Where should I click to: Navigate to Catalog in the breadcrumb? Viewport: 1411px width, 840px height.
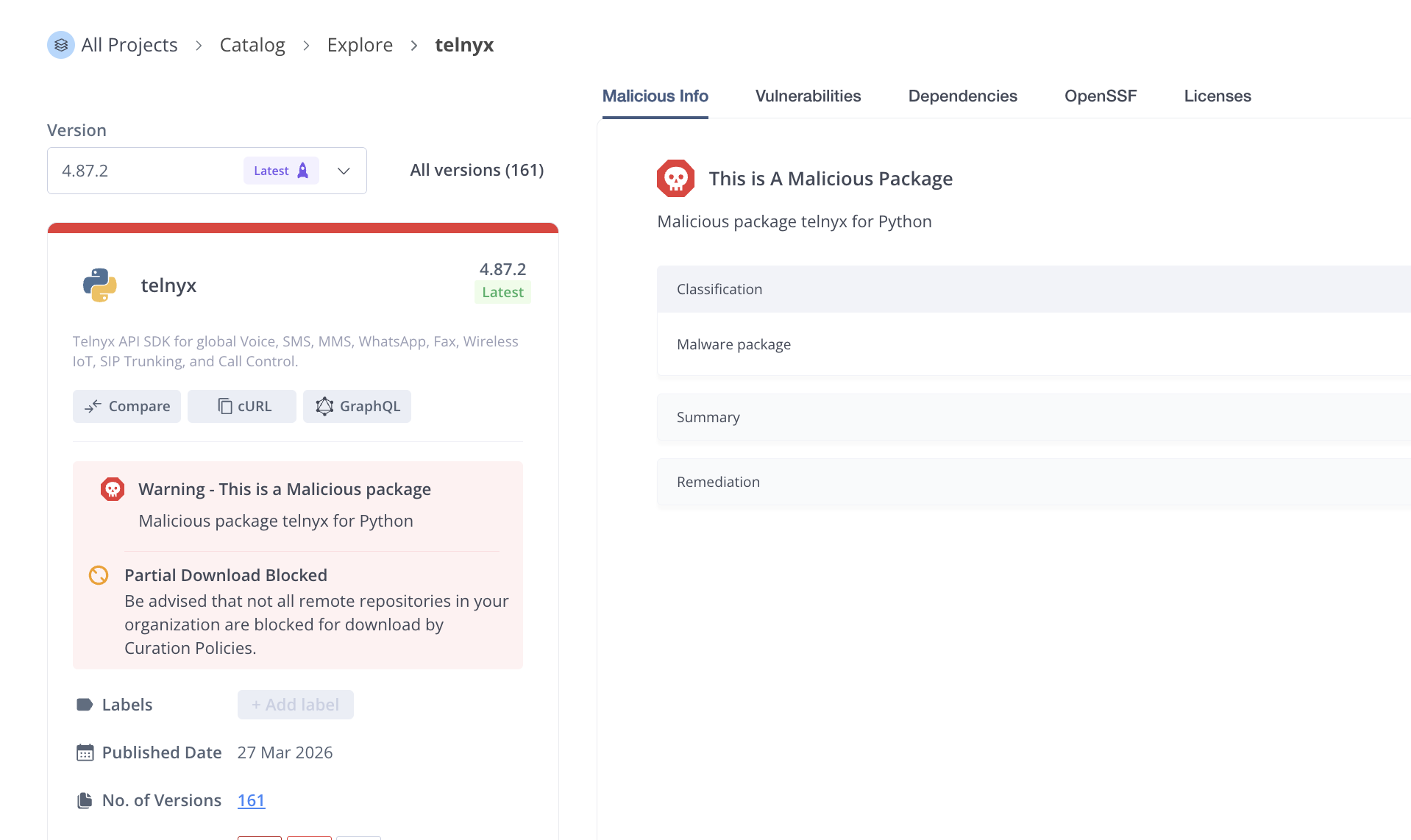(252, 45)
